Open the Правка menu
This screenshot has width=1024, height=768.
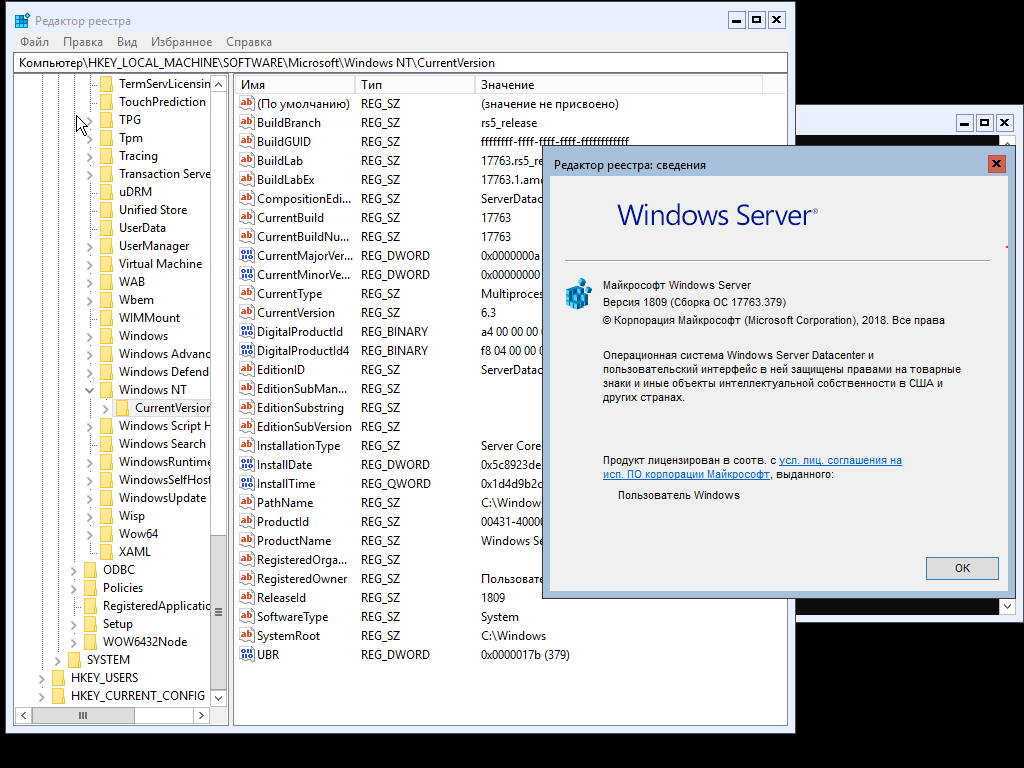pyautogui.click(x=83, y=42)
